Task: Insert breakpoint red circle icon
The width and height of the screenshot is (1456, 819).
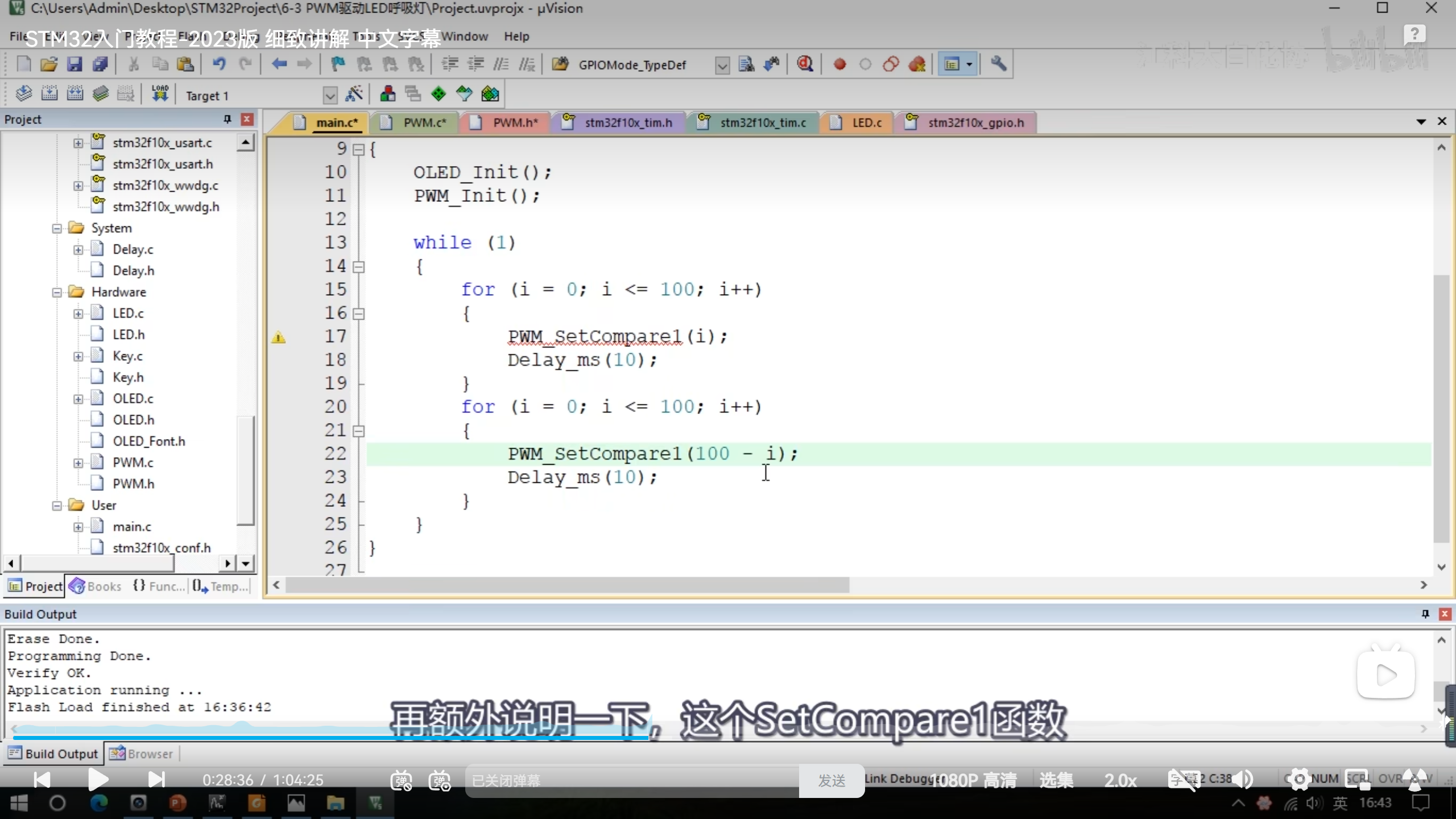Action: [x=839, y=64]
